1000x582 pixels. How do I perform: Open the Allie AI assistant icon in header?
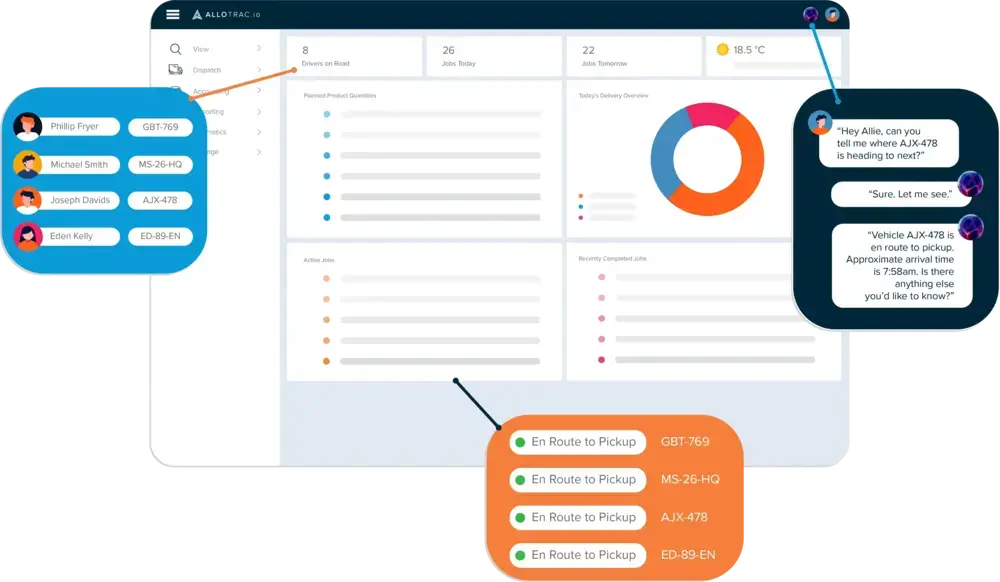pyautogui.click(x=810, y=15)
